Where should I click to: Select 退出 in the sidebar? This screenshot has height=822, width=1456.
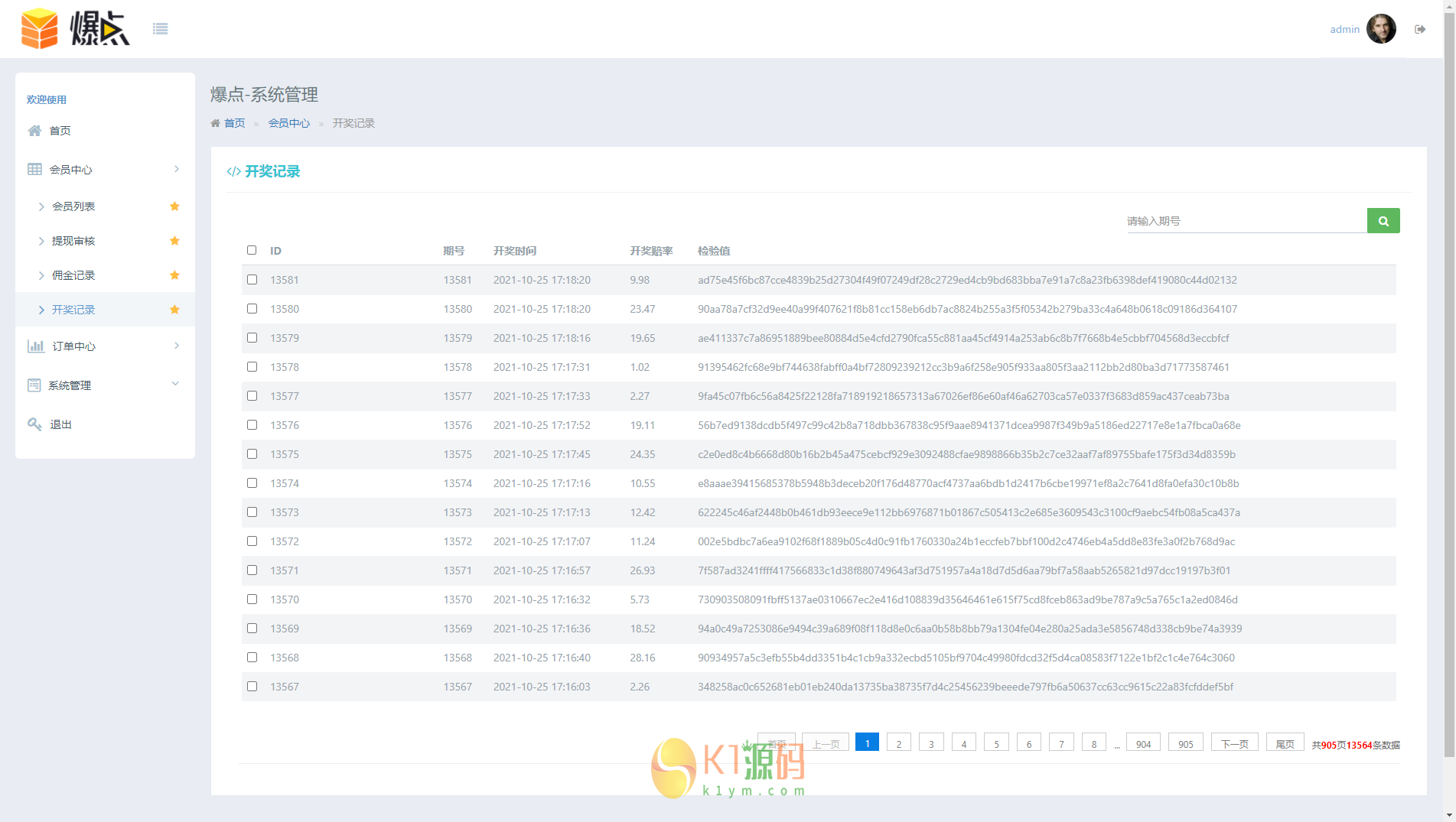61,424
